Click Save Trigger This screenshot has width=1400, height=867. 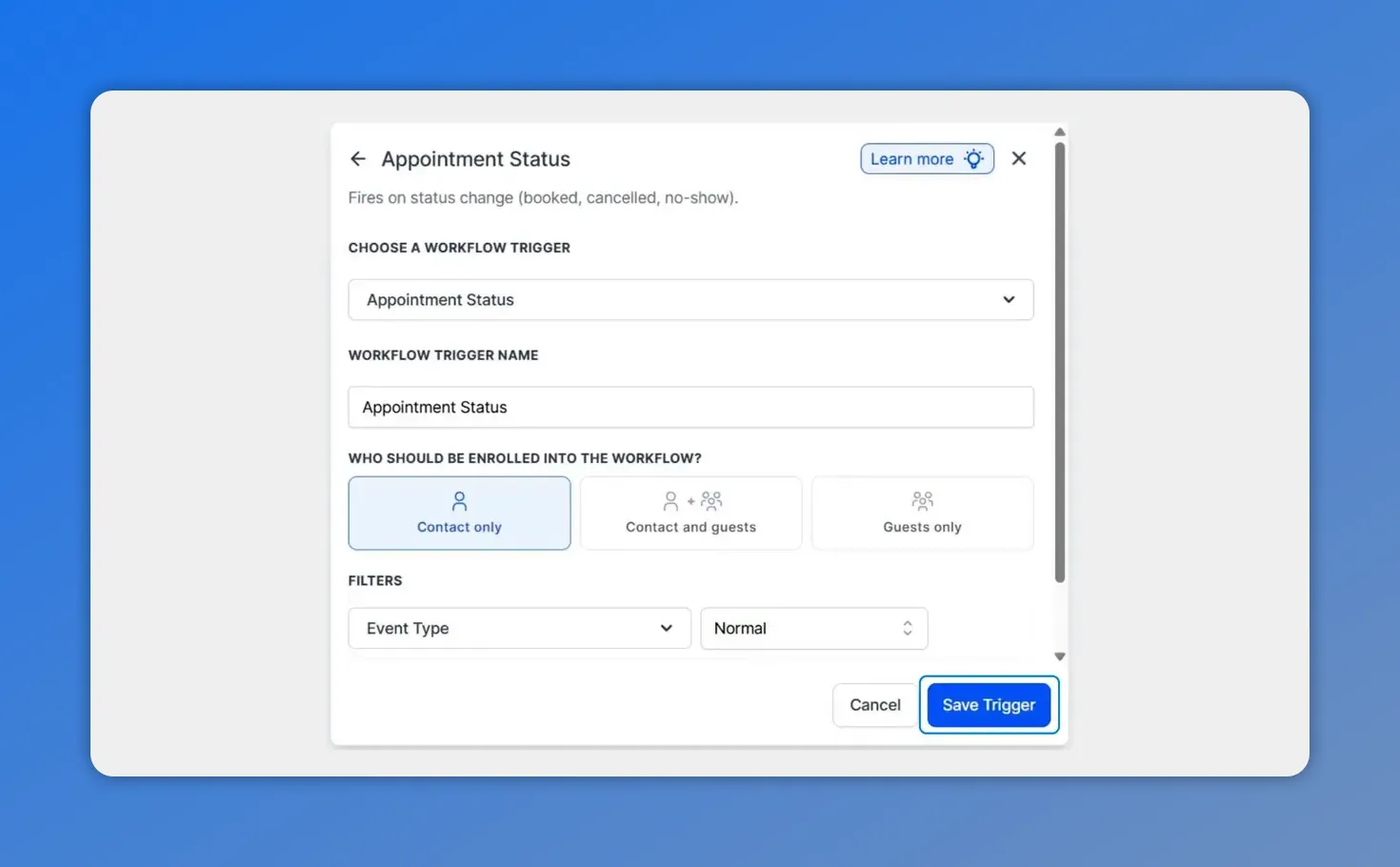tap(988, 704)
